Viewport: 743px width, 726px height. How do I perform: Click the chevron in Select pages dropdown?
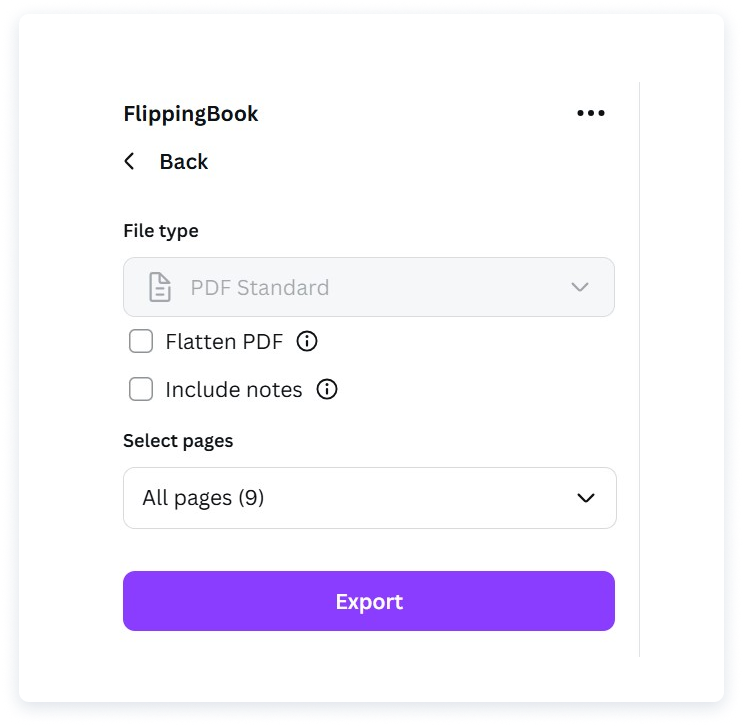point(586,498)
